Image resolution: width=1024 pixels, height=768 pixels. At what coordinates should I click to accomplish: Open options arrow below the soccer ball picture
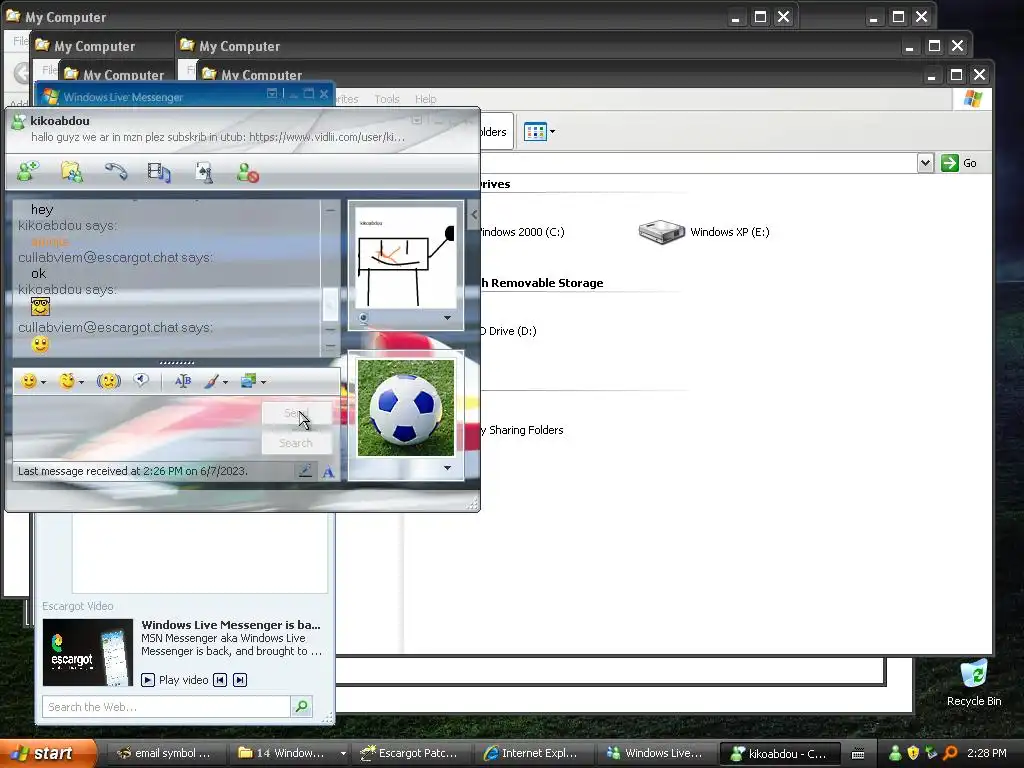click(447, 468)
